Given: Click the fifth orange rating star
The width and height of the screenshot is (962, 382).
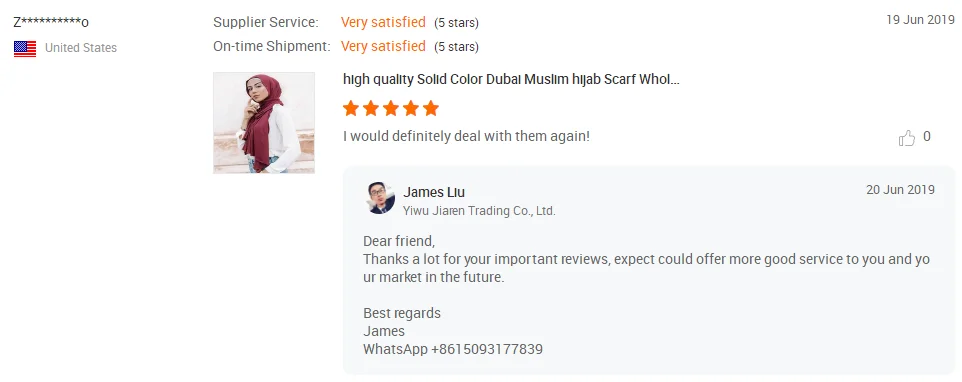Looking at the screenshot, I should click(x=431, y=109).
